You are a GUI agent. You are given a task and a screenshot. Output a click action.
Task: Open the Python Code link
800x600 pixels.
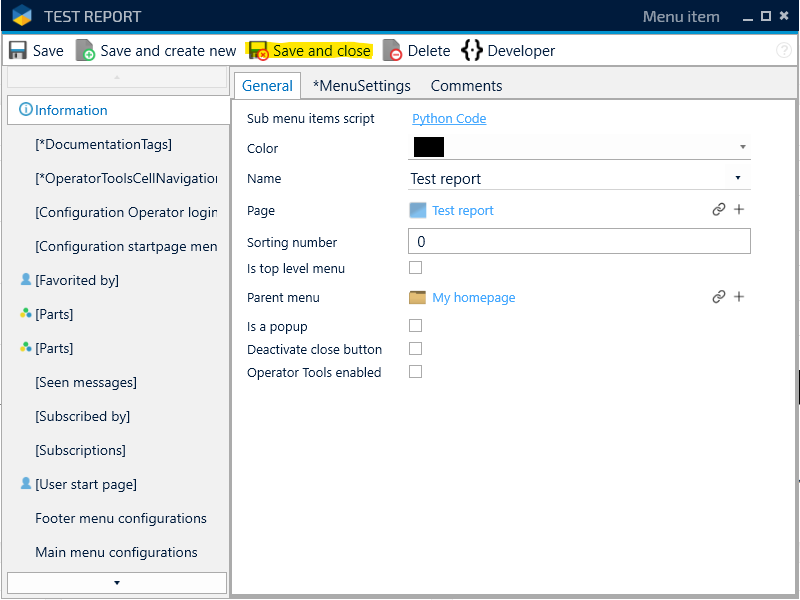(x=449, y=118)
